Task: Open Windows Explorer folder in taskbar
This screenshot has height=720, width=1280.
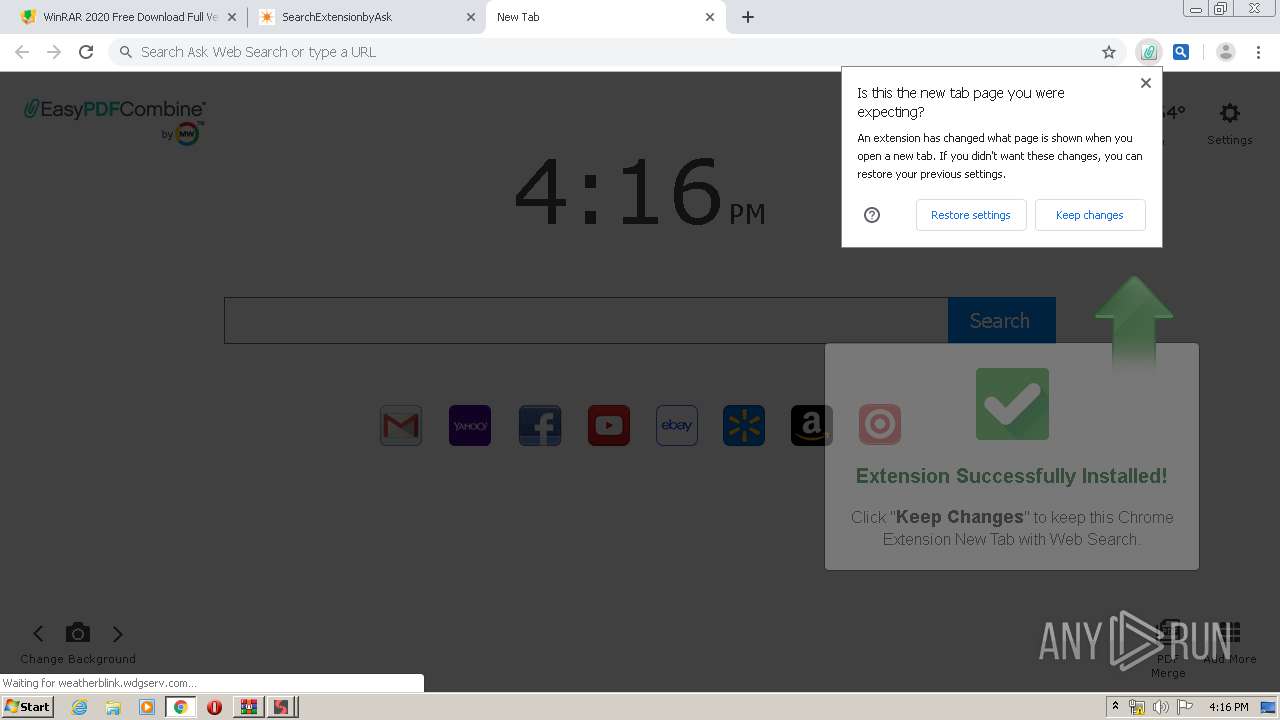Action: (x=113, y=707)
